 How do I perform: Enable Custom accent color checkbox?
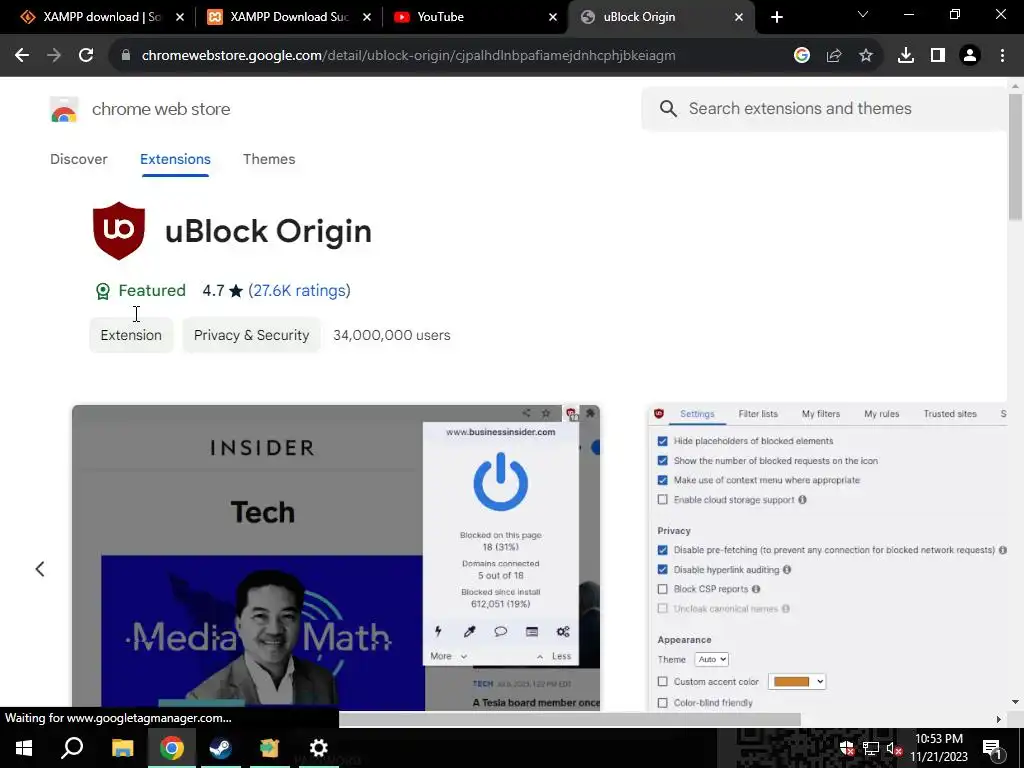pyautogui.click(x=662, y=682)
